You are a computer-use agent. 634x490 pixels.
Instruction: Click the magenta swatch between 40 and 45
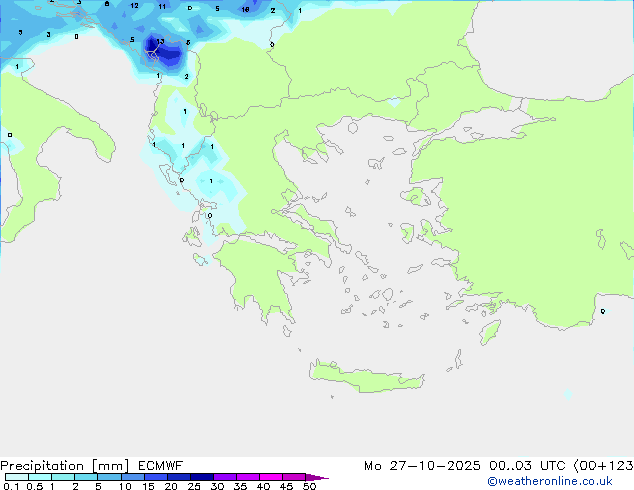click(x=271, y=477)
